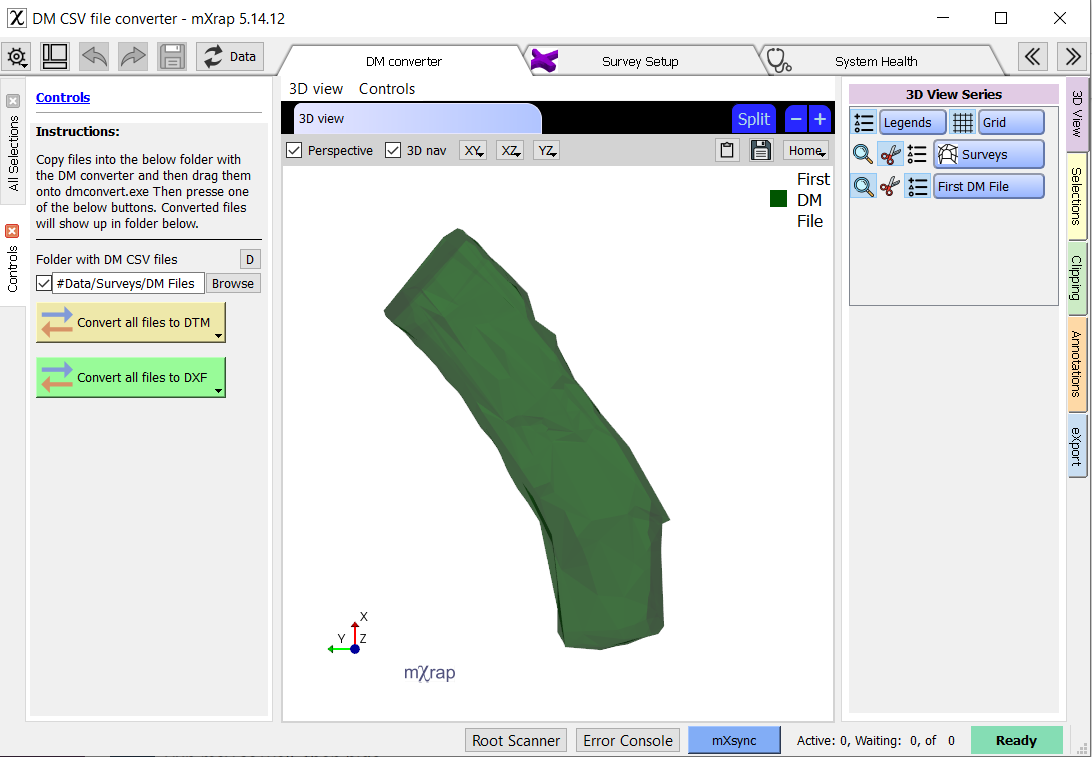Switch to the DM converter tab
The height and width of the screenshot is (757, 1092).
[404, 61]
